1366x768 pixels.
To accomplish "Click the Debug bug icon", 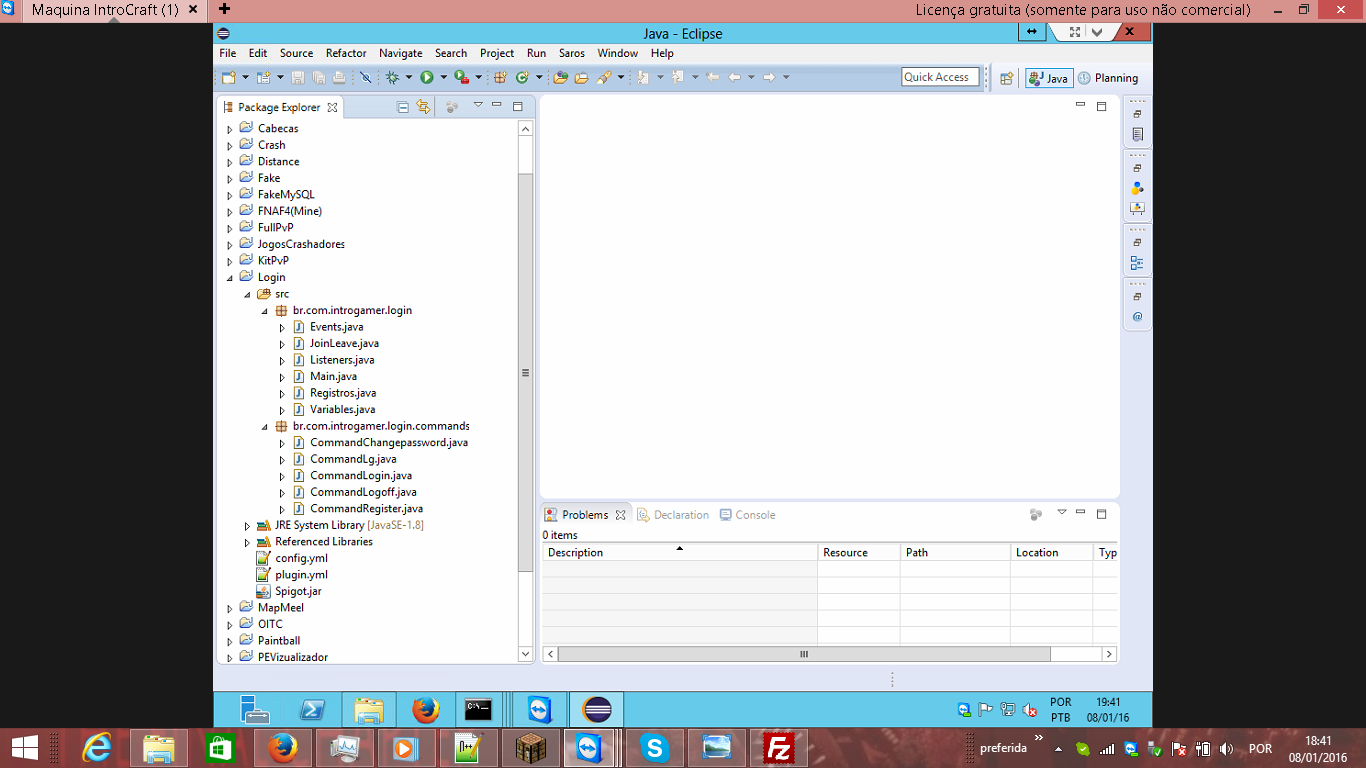I will pyautogui.click(x=392, y=77).
